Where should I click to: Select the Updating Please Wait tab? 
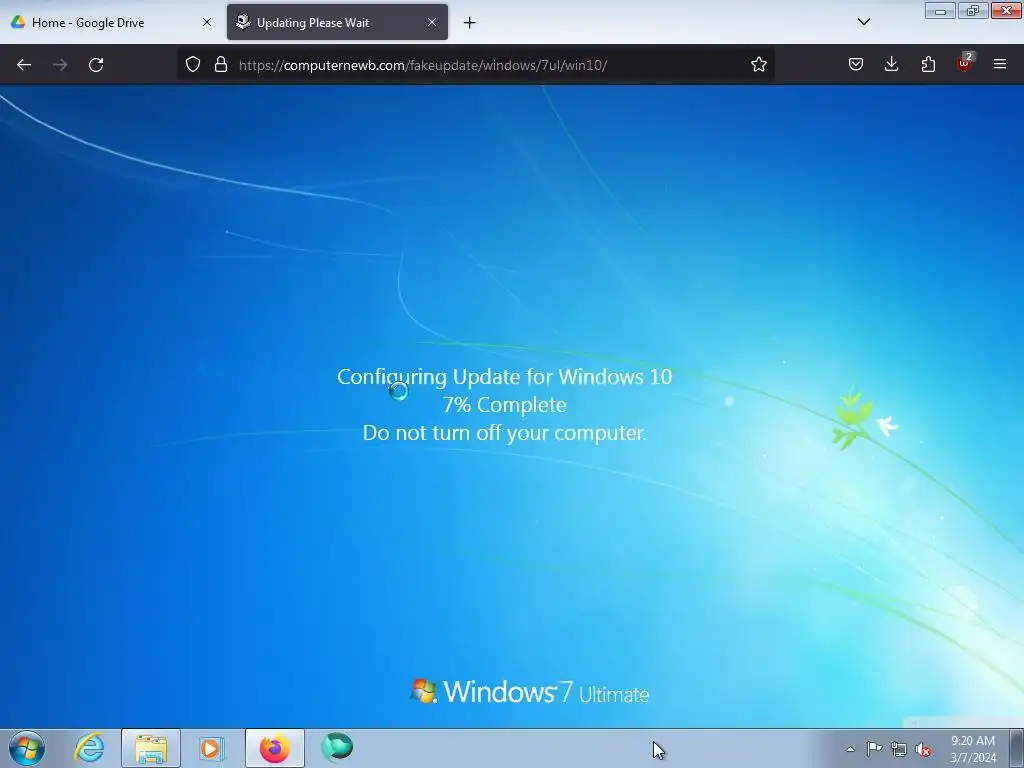pos(337,22)
